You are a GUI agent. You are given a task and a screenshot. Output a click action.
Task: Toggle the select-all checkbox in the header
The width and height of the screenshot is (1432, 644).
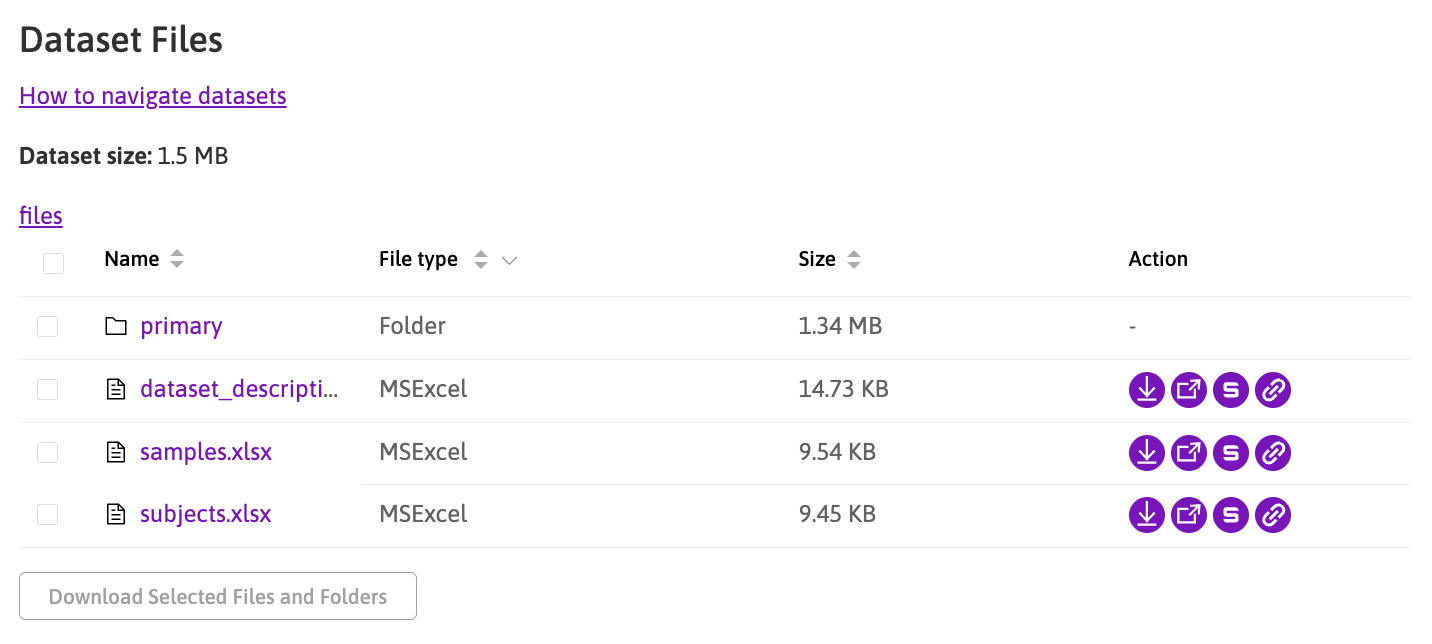point(53,263)
